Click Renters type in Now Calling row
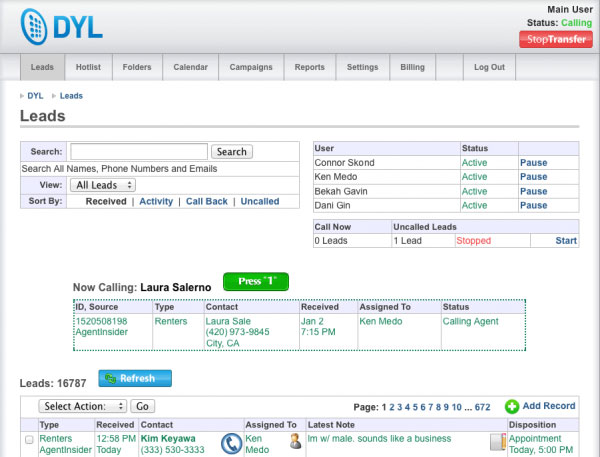The height and width of the screenshot is (457, 600). pos(171,322)
